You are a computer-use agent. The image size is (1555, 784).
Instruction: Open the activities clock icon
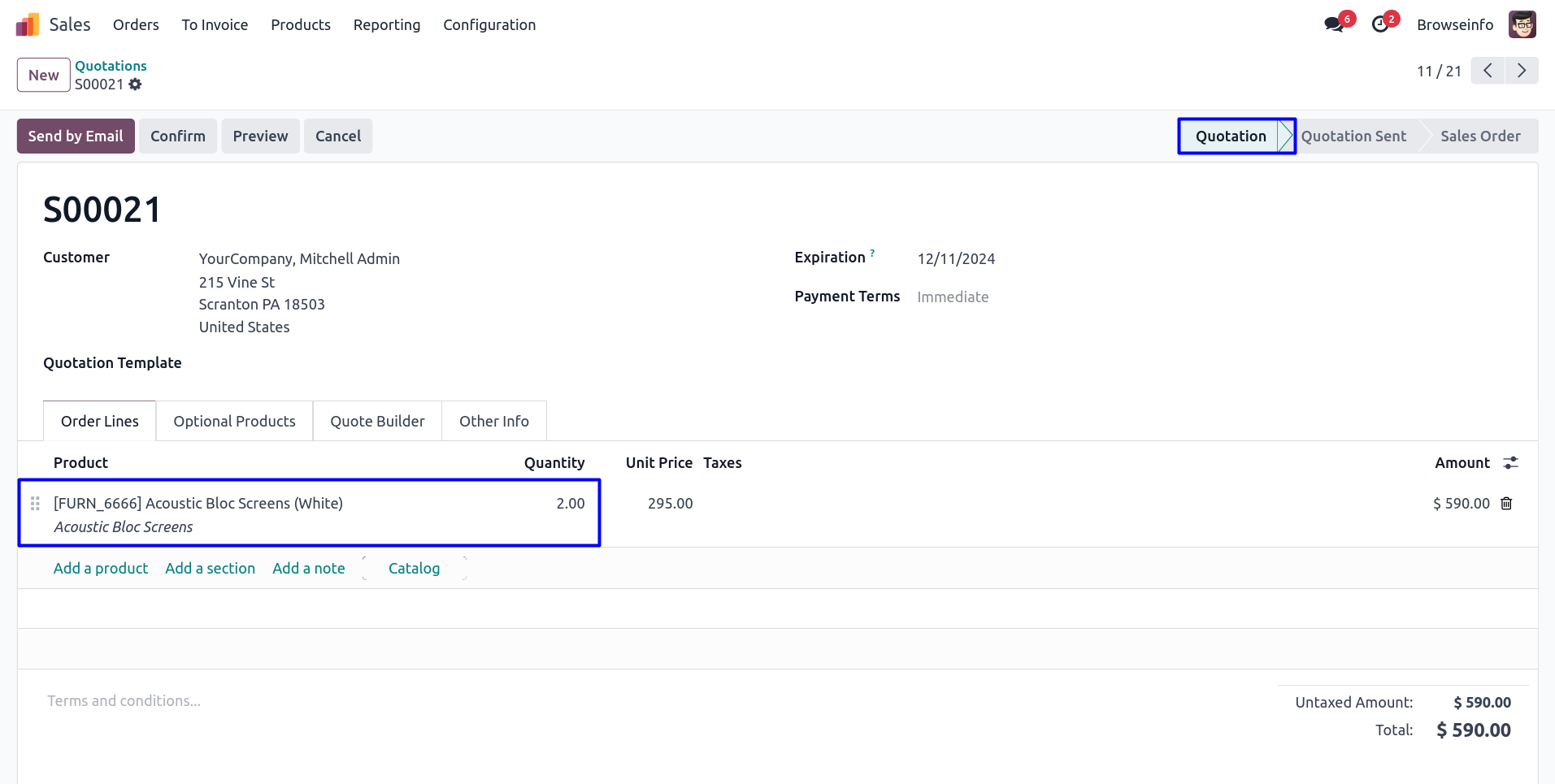pos(1379,24)
